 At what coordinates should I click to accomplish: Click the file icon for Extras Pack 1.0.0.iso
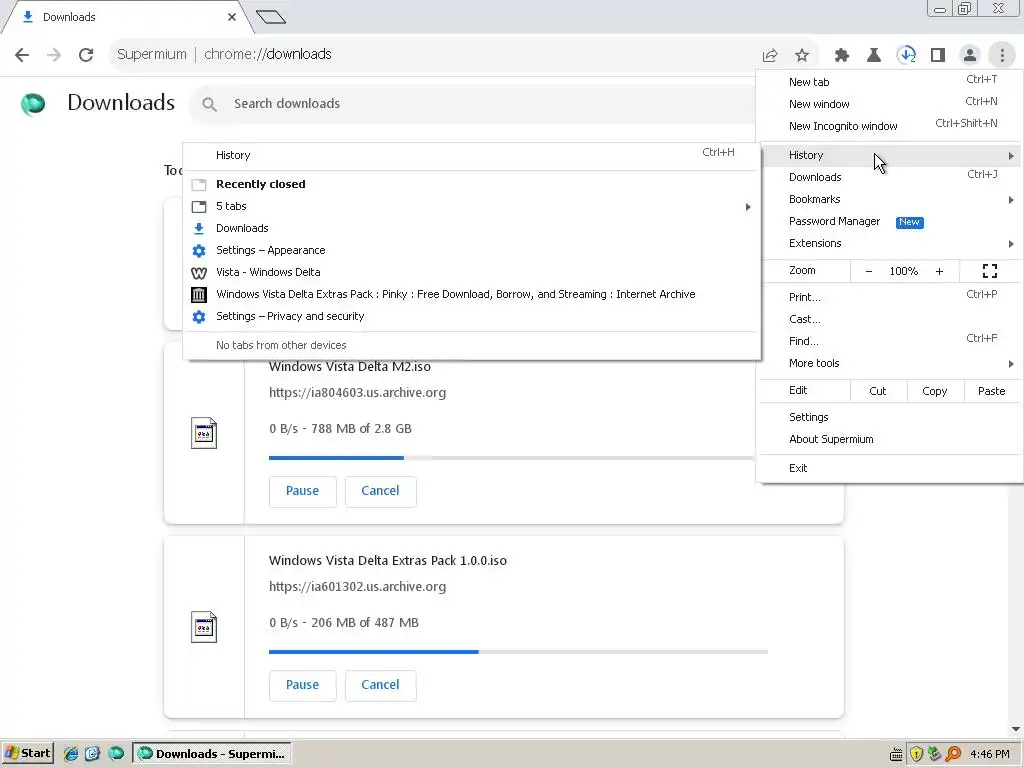pyautogui.click(x=204, y=627)
